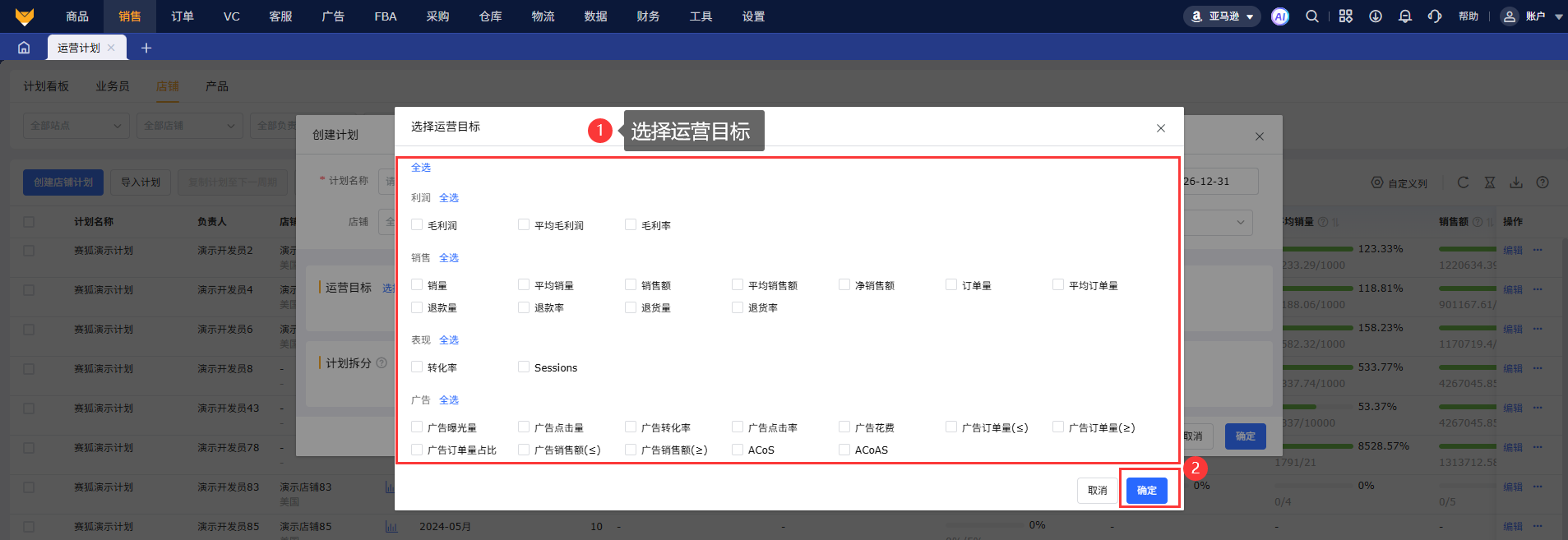Open the notifications bell icon
This screenshot has height=540, width=1568.
[x=1404, y=16]
